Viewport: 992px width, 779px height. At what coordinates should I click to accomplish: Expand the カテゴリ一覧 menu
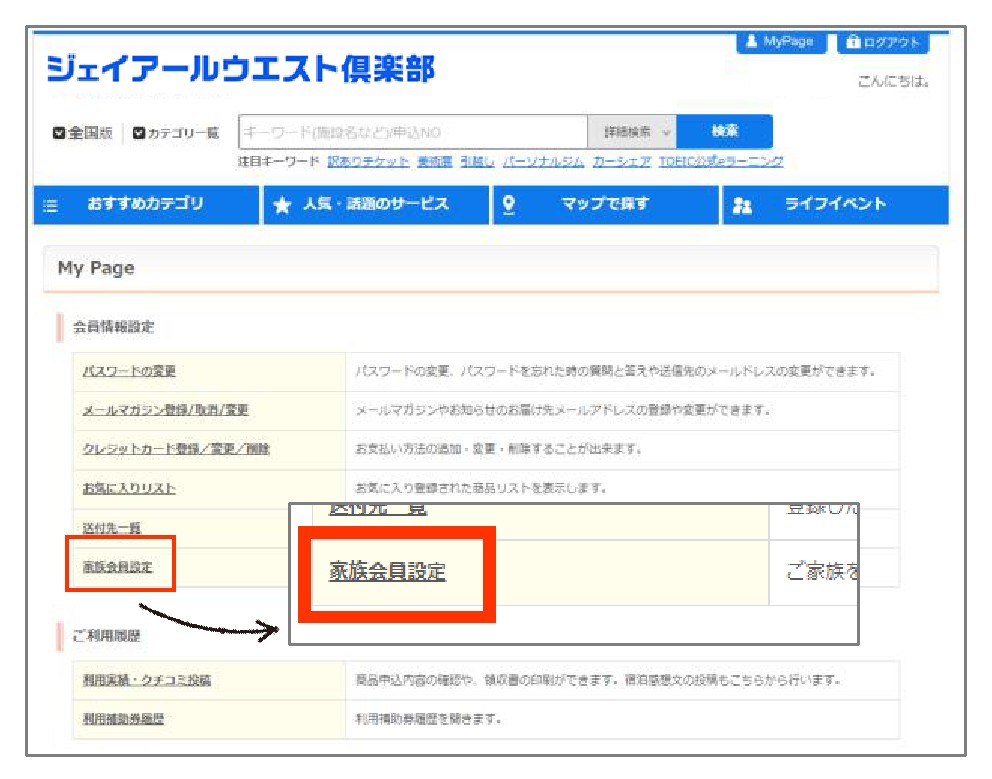[176, 133]
